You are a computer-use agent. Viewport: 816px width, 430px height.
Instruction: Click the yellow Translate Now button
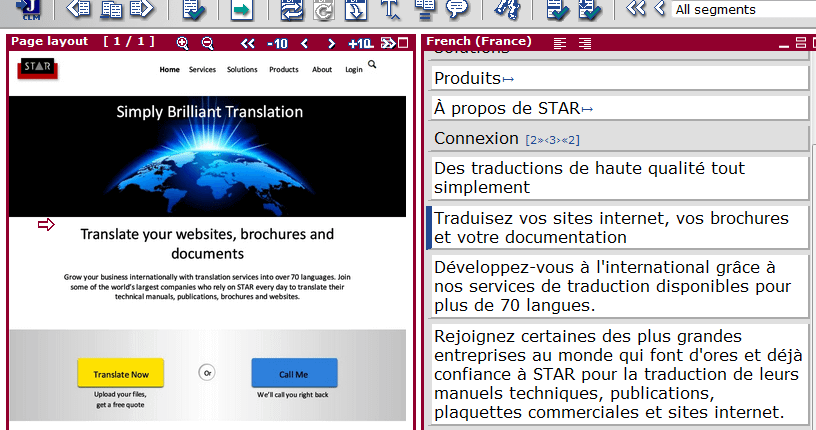[121, 373]
